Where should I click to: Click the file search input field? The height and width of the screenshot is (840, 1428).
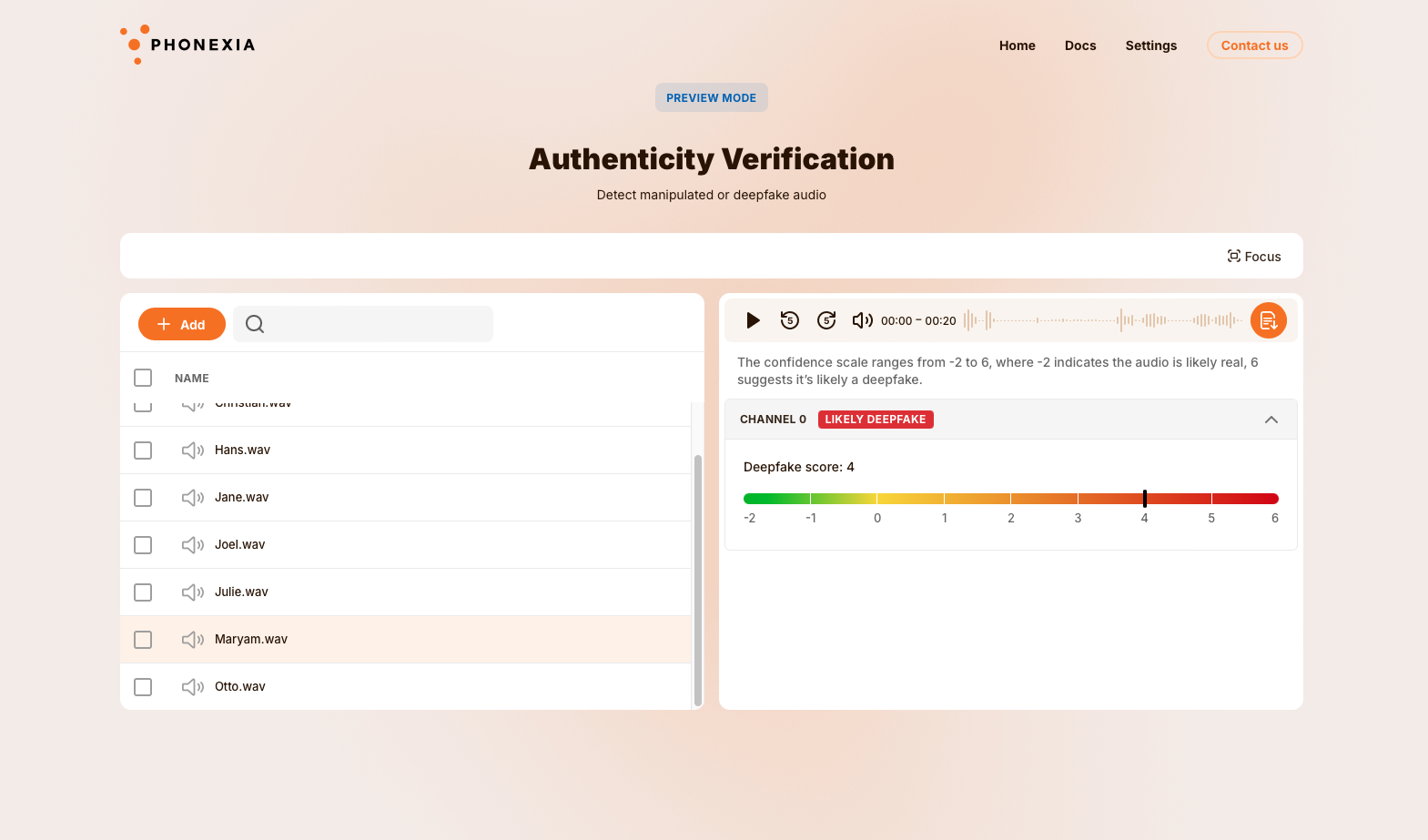[363, 324]
